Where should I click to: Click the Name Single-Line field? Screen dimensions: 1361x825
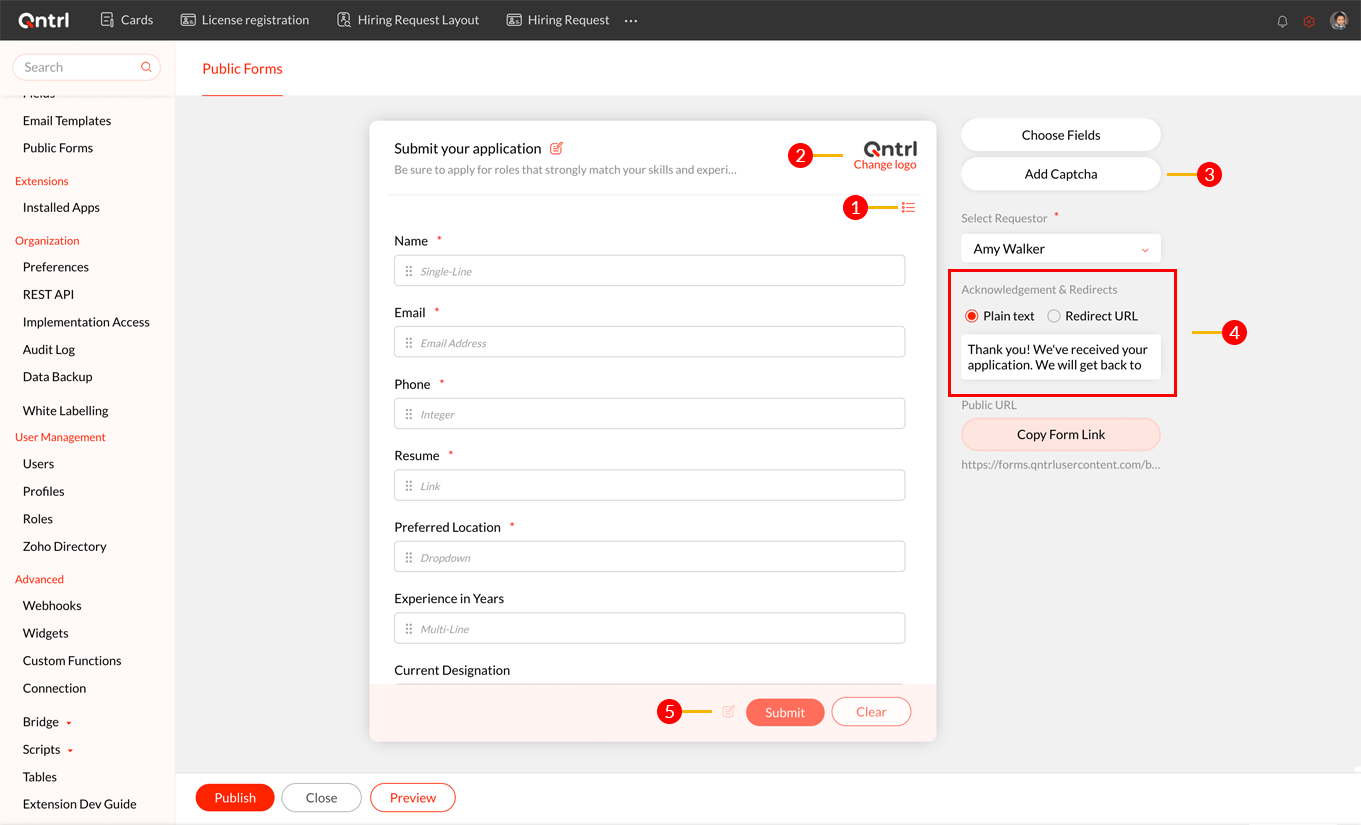coord(649,271)
